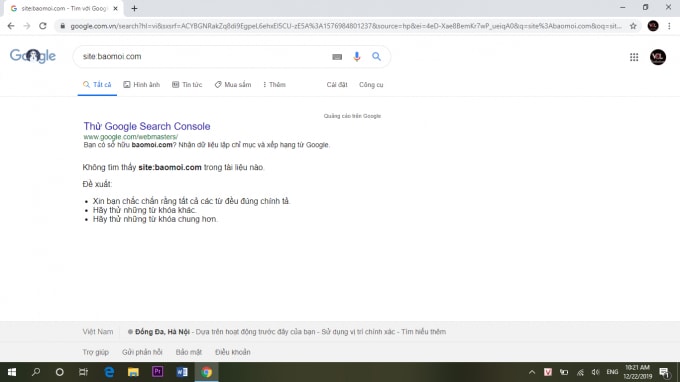Switch to the Hình ảnh tab
Viewport: 680px width, 382px height.
[141, 85]
